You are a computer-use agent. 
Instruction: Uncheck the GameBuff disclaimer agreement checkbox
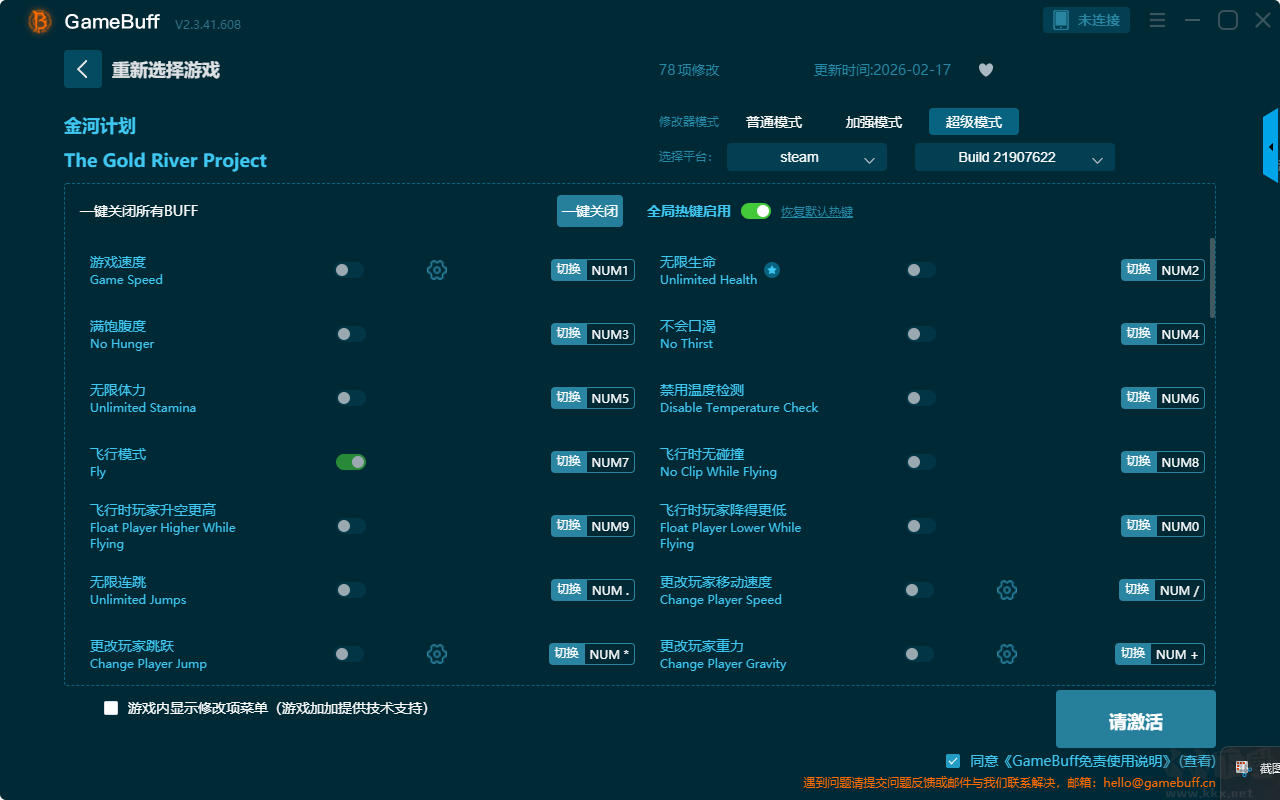tap(953, 761)
